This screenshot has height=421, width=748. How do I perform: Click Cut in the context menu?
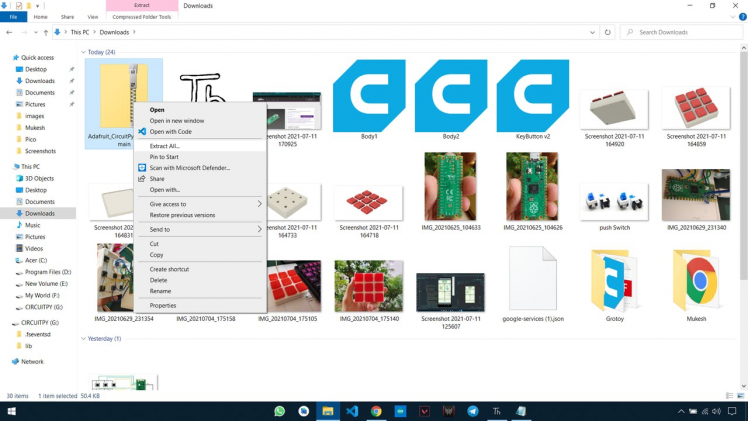(154, 244)
